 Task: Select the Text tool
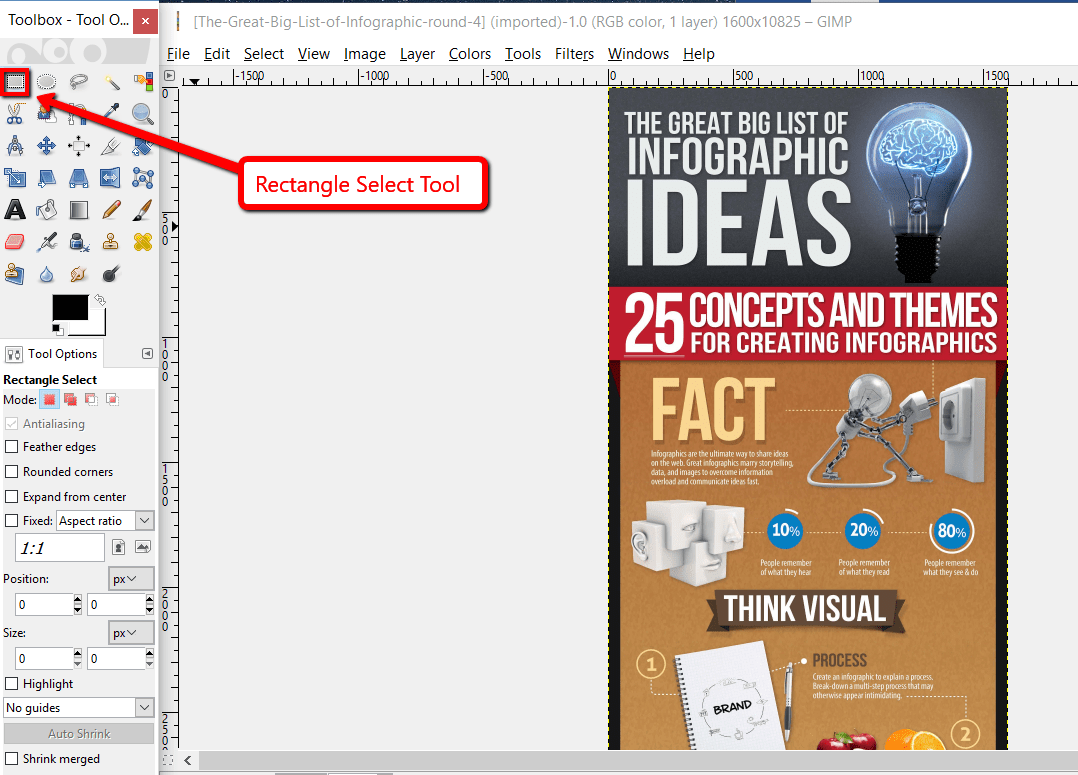[15, 209]
